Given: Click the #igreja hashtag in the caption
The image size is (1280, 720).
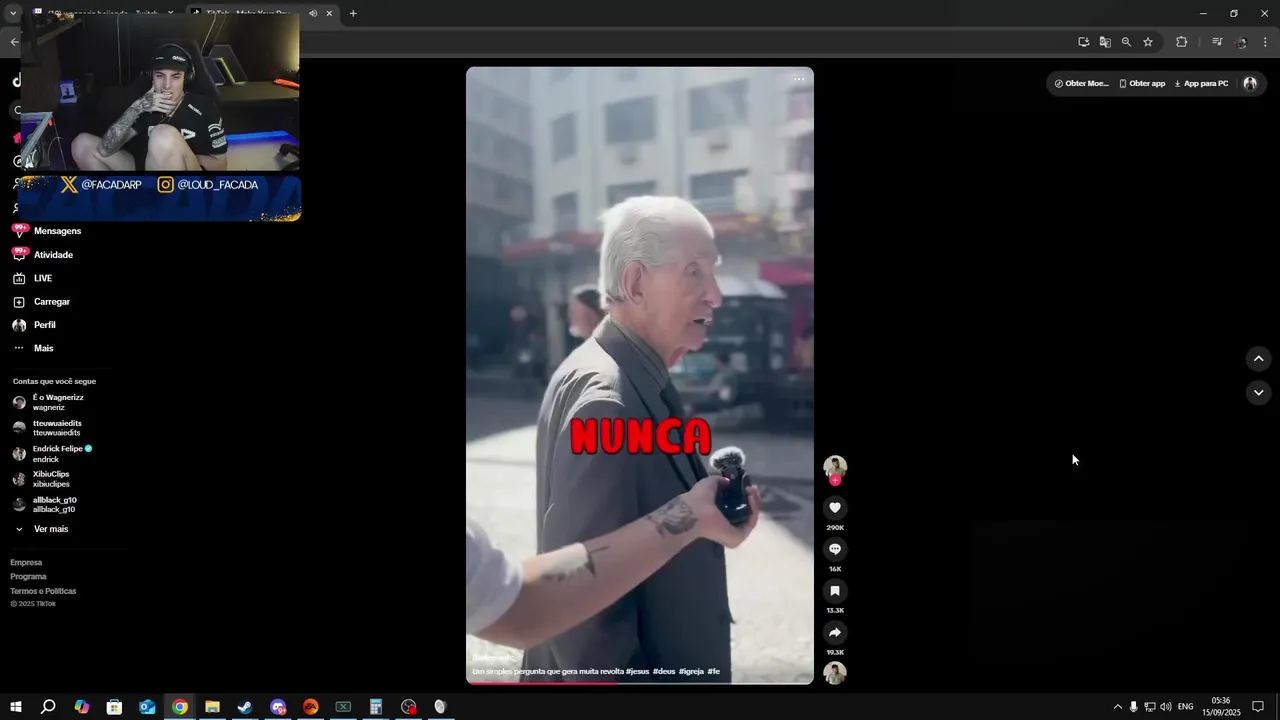Looking at the screenshot, I should (691, 671).
